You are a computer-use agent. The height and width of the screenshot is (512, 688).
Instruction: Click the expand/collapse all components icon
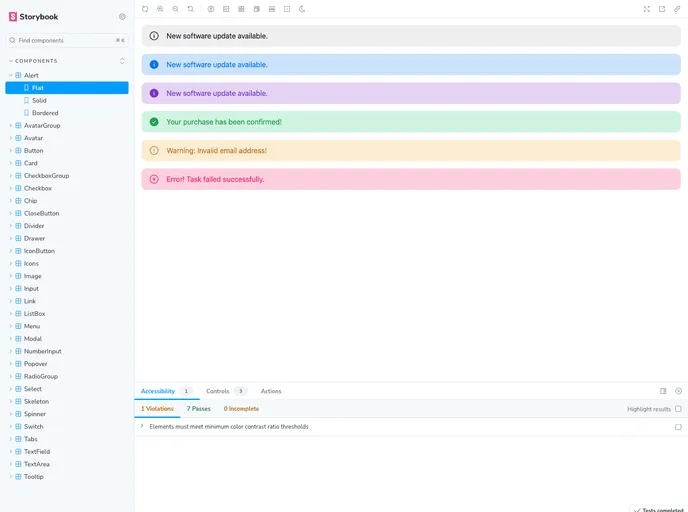[x=122, y=61]
